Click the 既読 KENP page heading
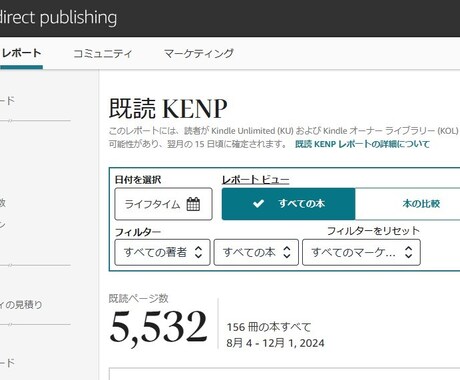 [x=168, y=109]
